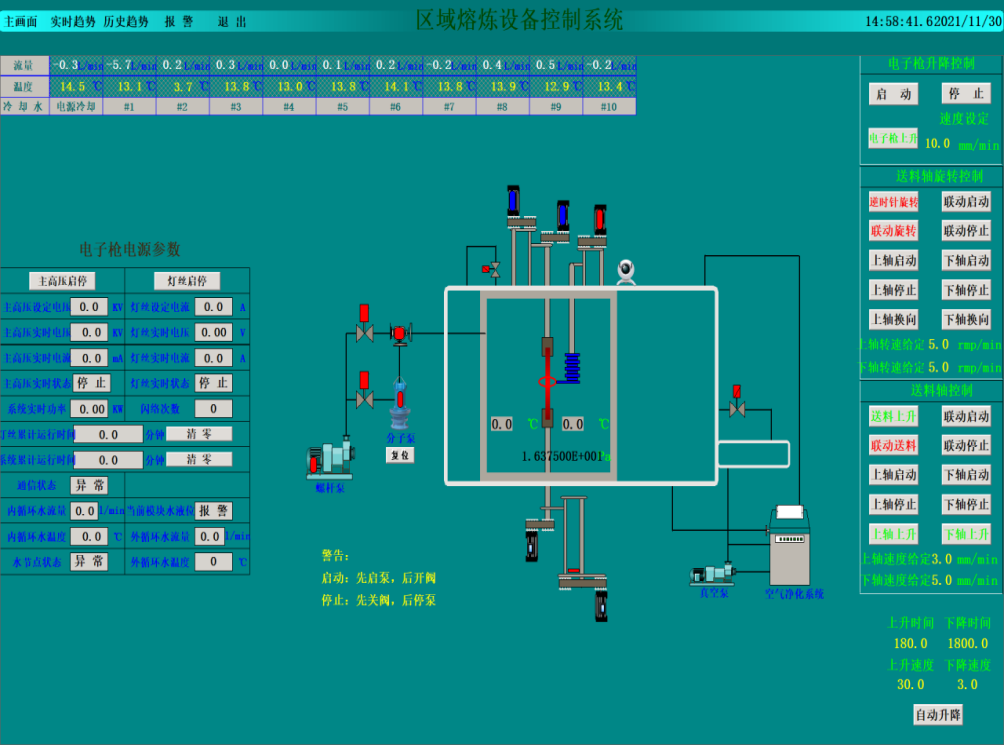Click the flange valve beside molecular pump line

[400, 334]
